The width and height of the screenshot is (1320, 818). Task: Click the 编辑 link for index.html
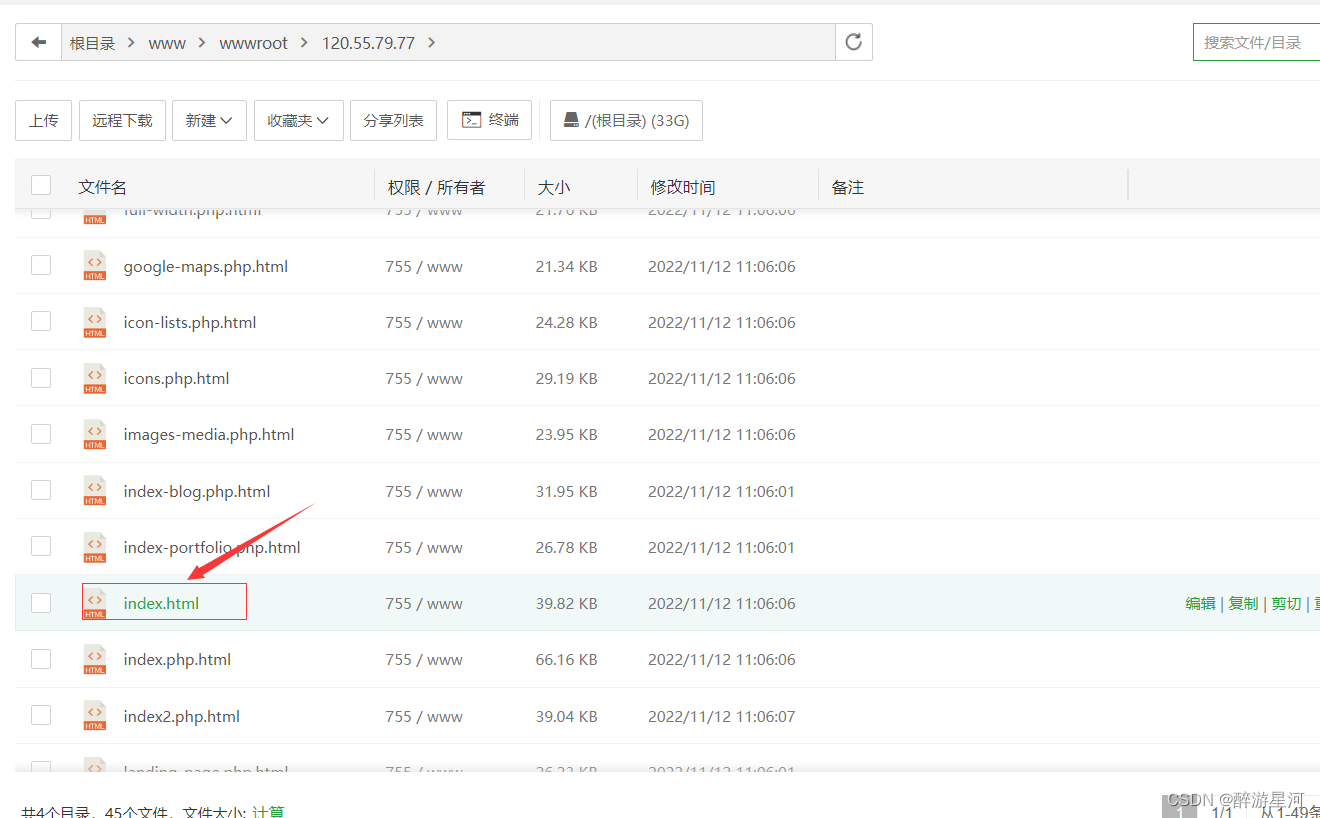point(1200,603)
